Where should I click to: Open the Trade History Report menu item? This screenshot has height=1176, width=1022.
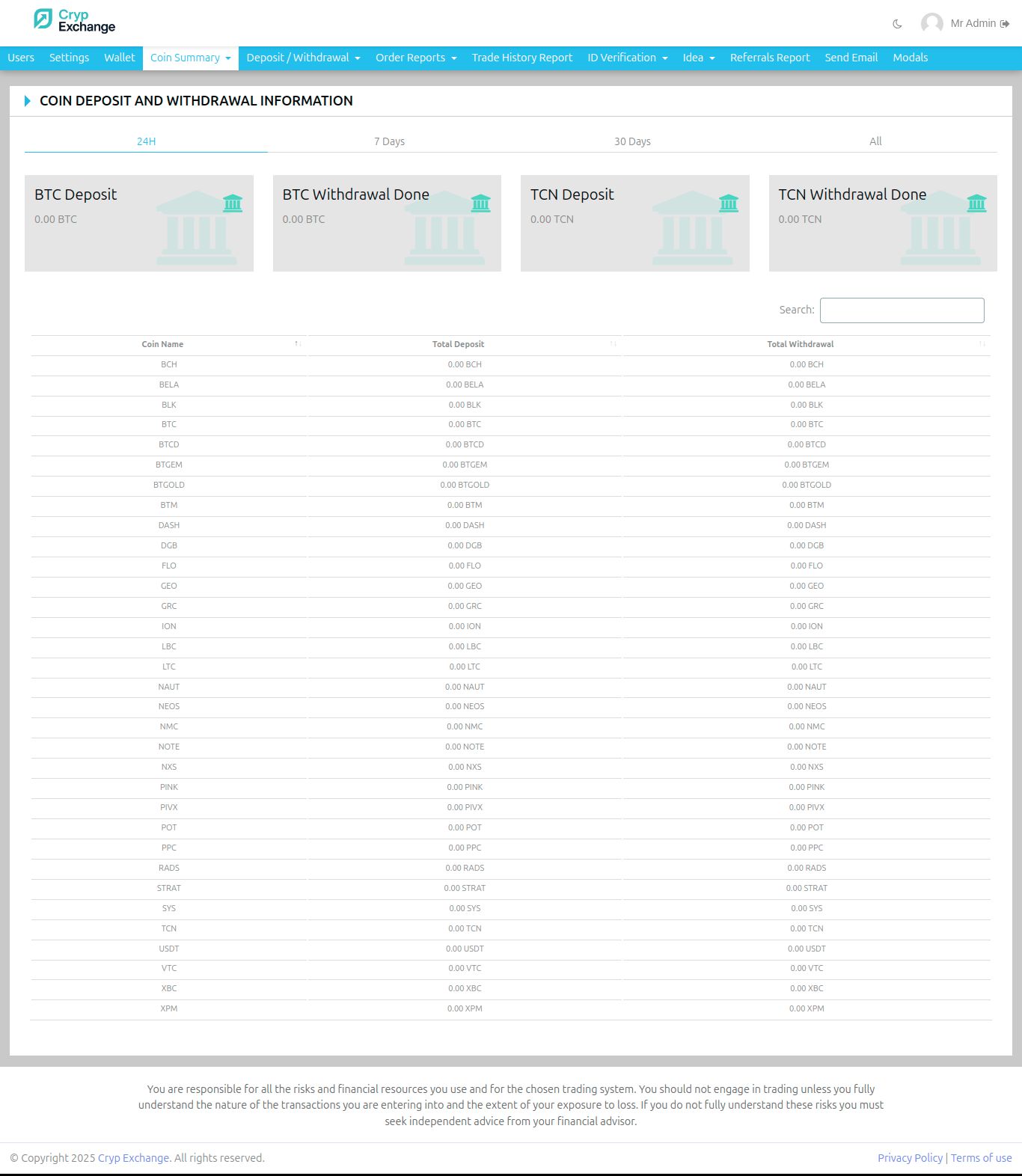pos(522,58)
